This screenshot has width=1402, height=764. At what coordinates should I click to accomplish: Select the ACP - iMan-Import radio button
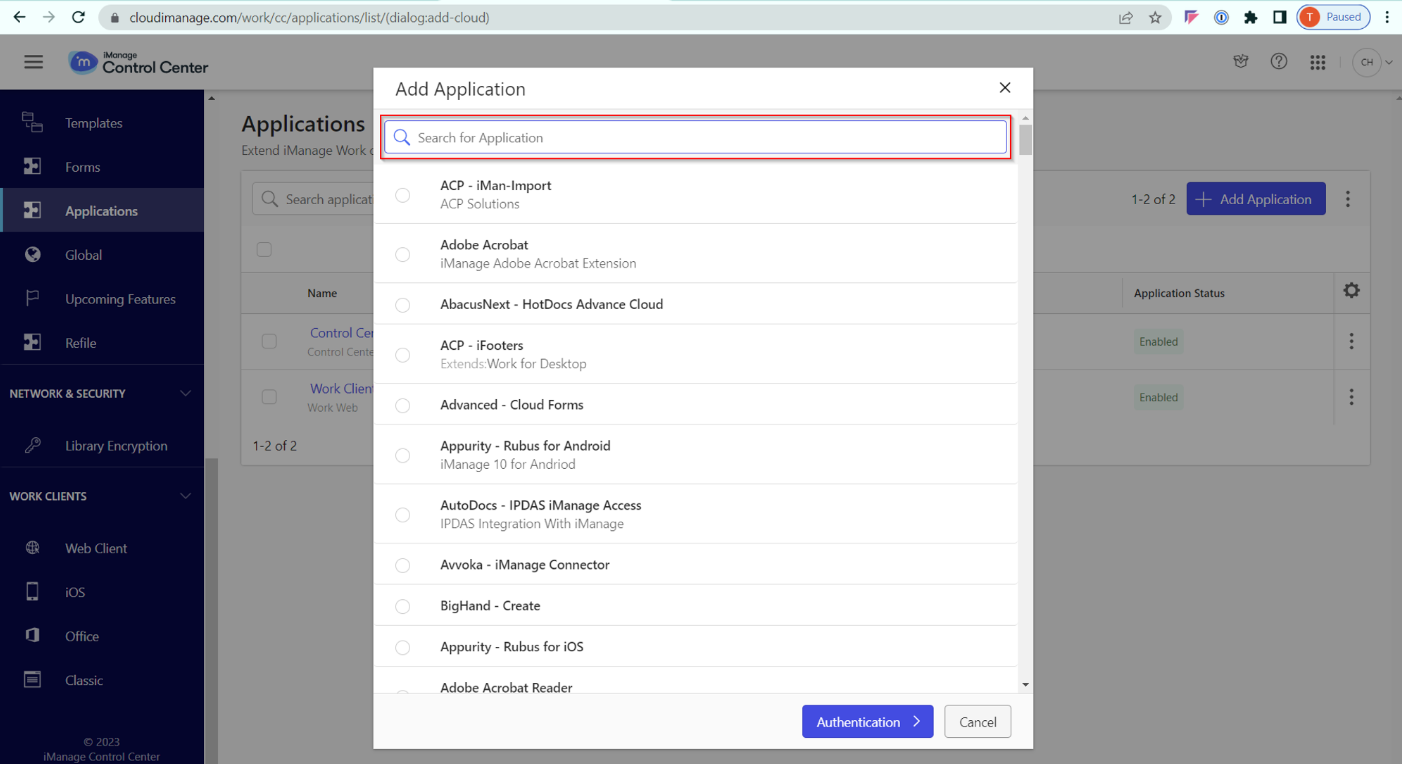[x=403, y=194]
